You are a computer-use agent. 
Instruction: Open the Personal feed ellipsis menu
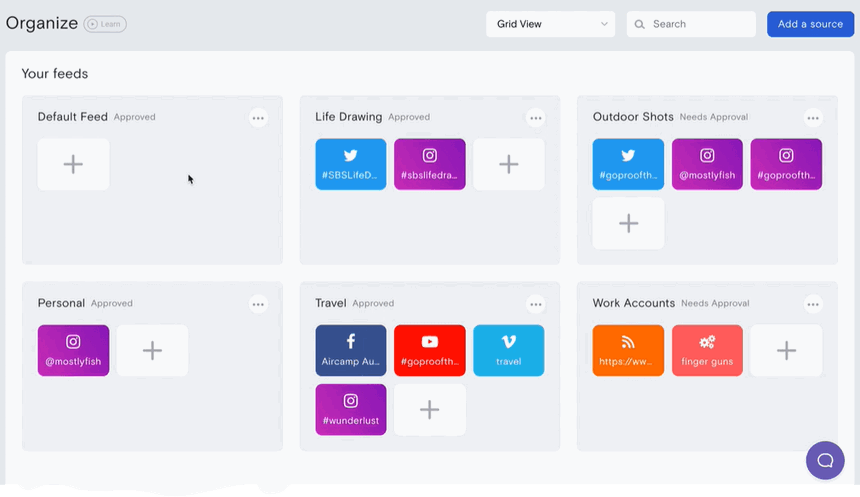click(x=258, y=304)
